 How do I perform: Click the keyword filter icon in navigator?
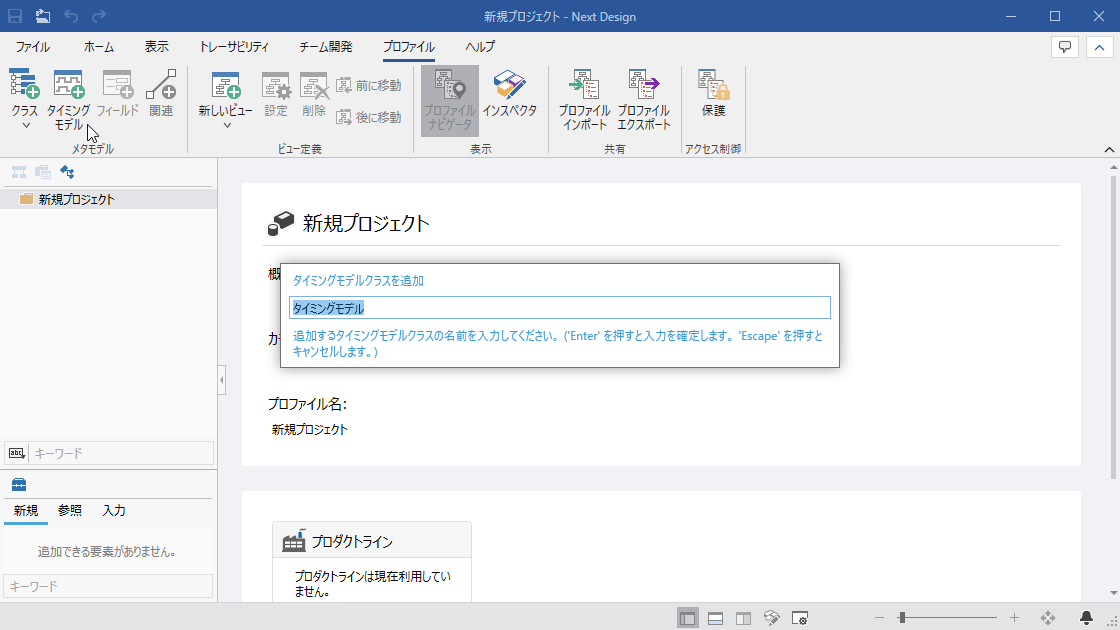(16, 453)
